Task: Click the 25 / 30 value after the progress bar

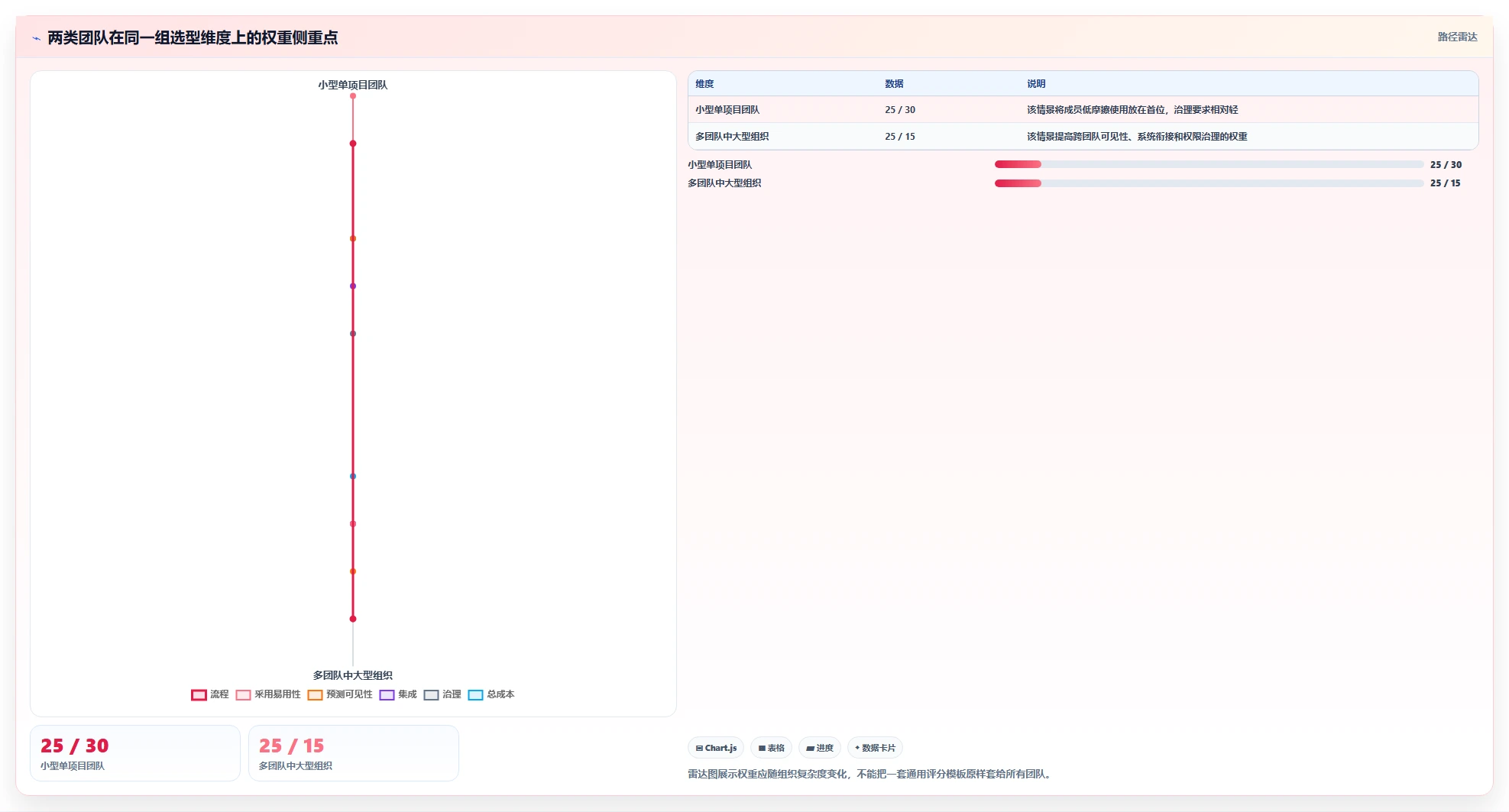Action: point(1446,165)
